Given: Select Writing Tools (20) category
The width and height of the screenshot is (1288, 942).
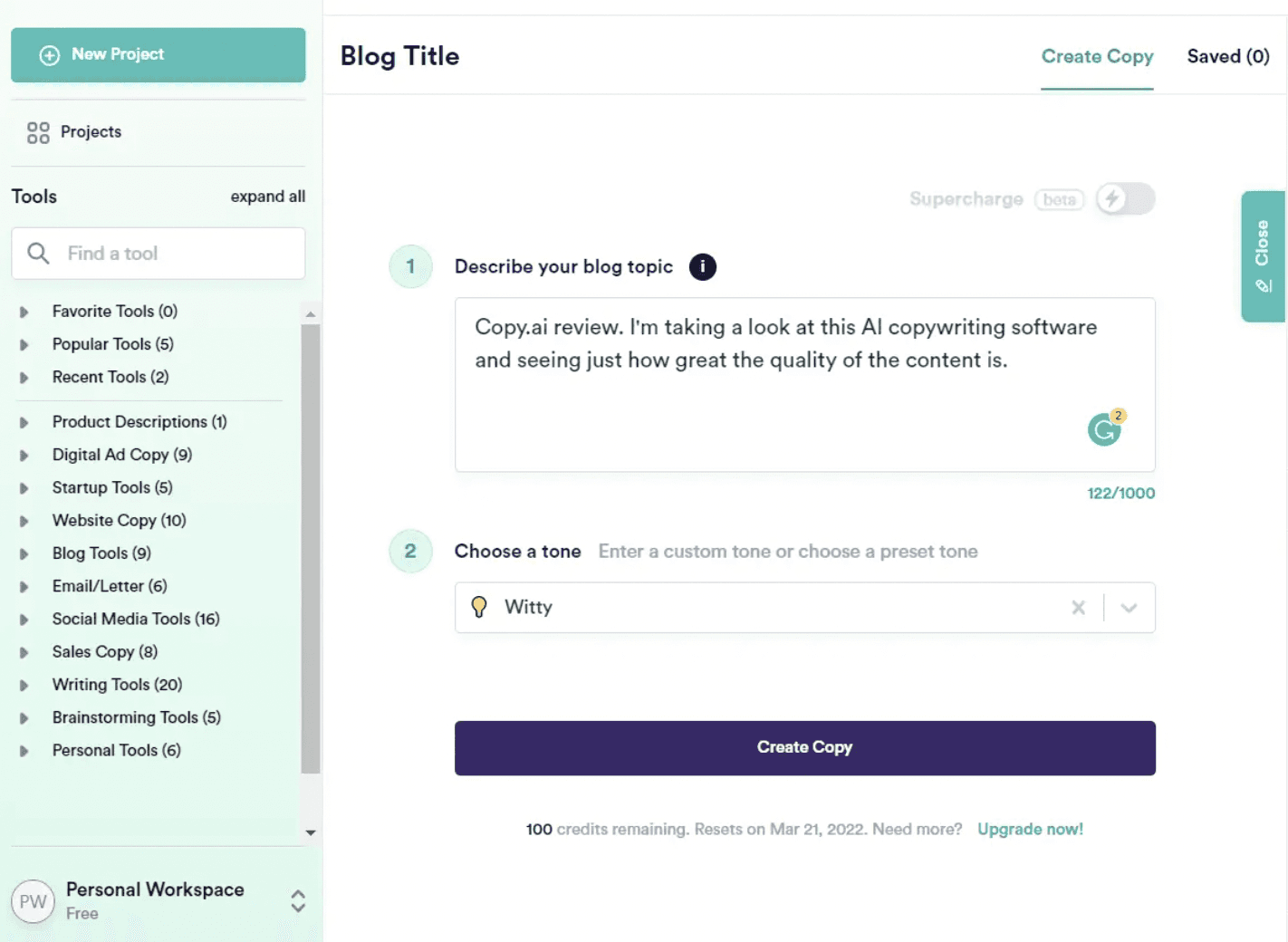Looking at the screenshot, I should (x=117, y=685).
